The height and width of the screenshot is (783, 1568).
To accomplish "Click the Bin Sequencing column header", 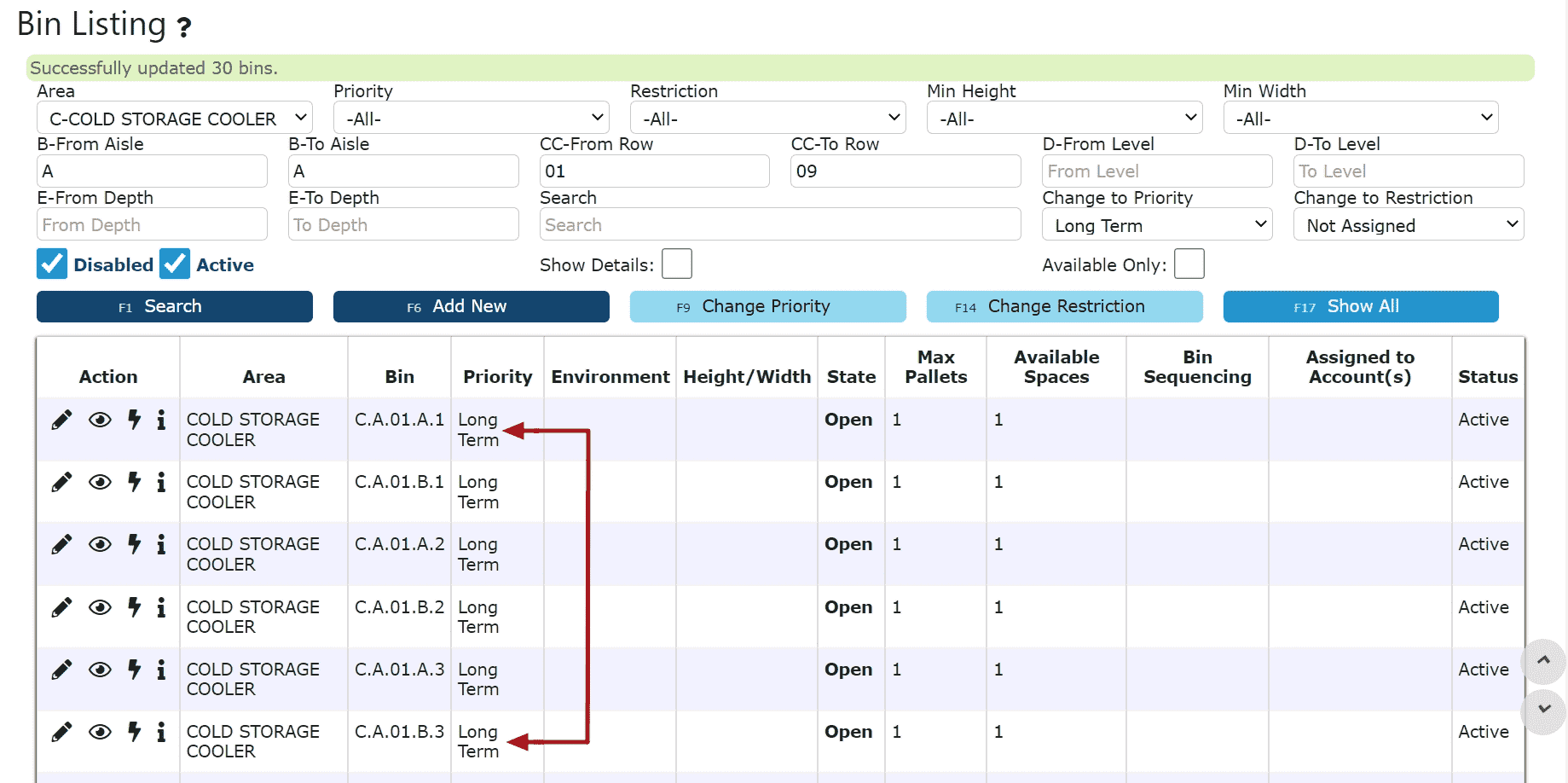I will point(1197,367).
